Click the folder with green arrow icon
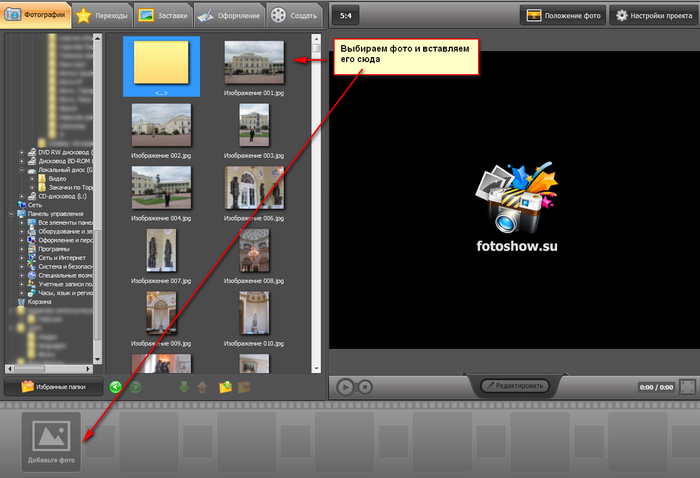The height and width of the screenshot is (478, 700). (x=225, y=387)
